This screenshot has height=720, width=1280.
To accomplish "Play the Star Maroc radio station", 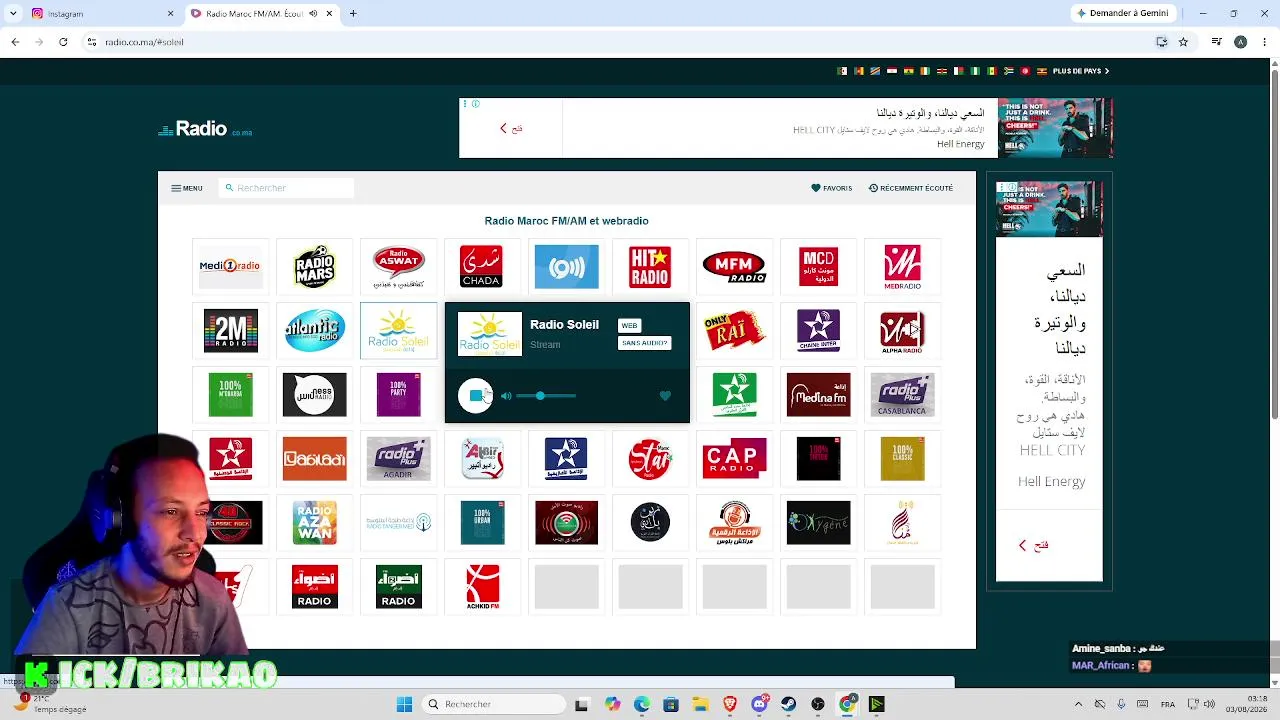I will tap(650, 459).
